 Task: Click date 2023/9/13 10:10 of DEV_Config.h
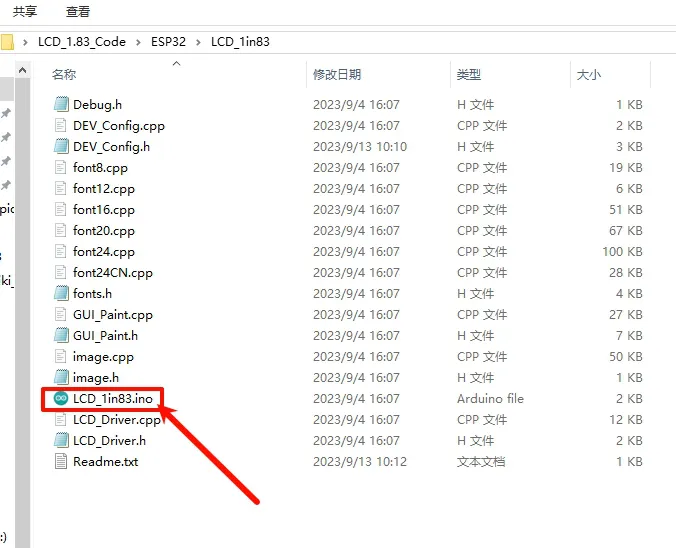[x=360, y=147]
